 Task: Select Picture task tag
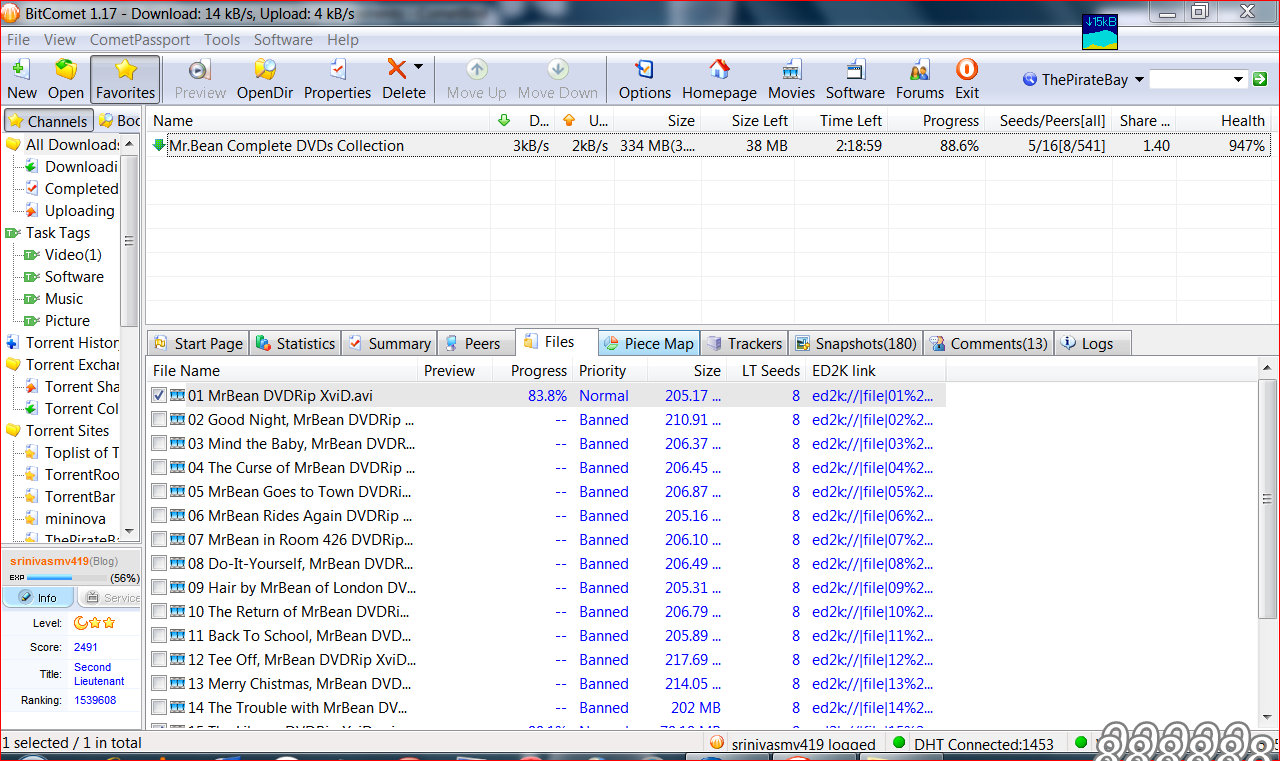56,321
